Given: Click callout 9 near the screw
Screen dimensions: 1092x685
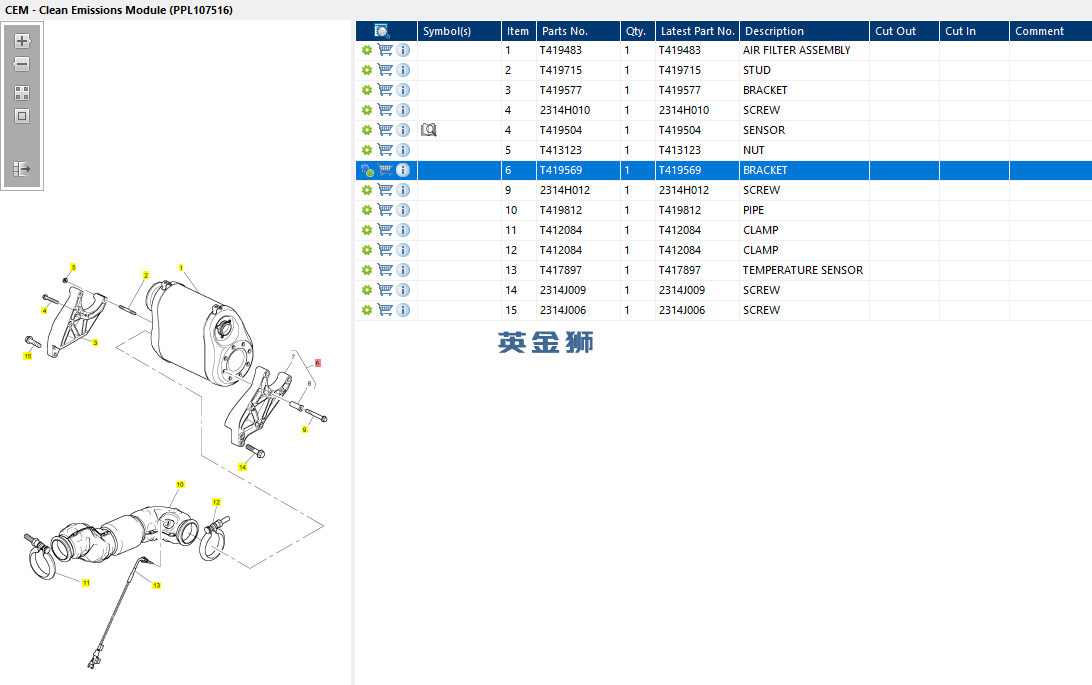Looking at the screenshot, I should [x=304, y=430].
